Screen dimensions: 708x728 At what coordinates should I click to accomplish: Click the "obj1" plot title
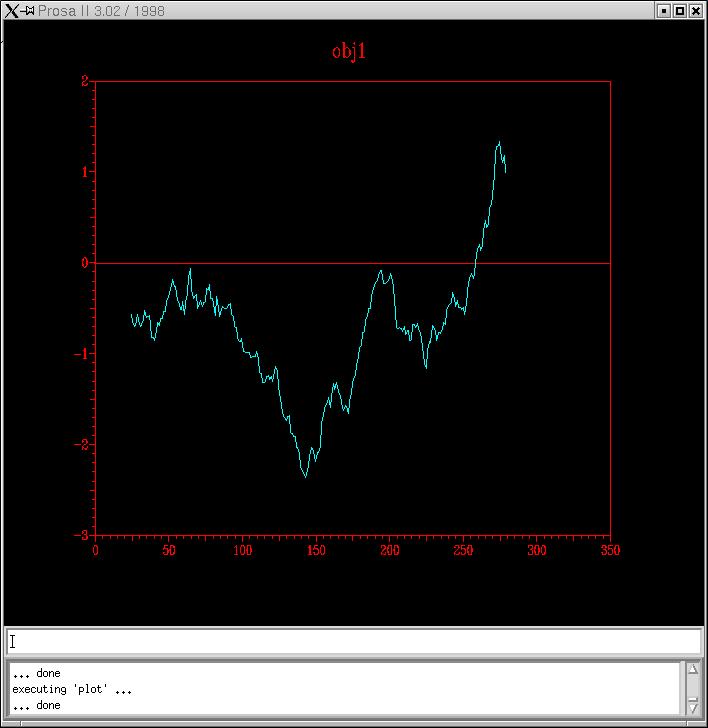click(x=349, y=51)
